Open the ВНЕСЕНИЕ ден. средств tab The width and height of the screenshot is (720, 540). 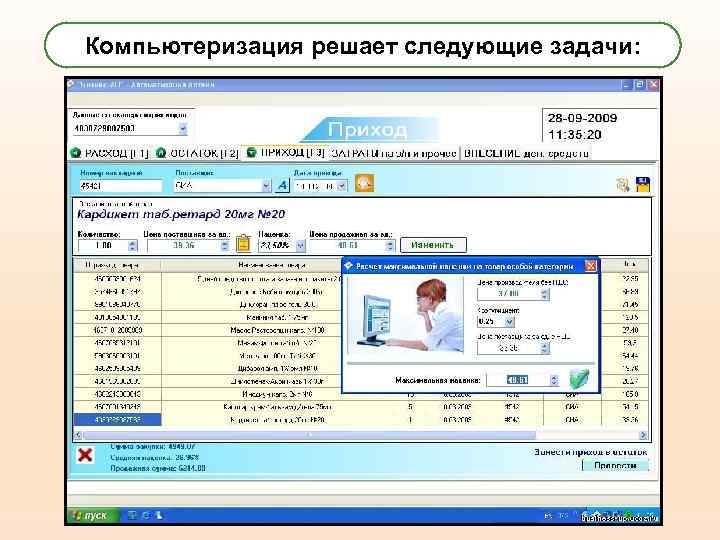(x=526, y=153)
